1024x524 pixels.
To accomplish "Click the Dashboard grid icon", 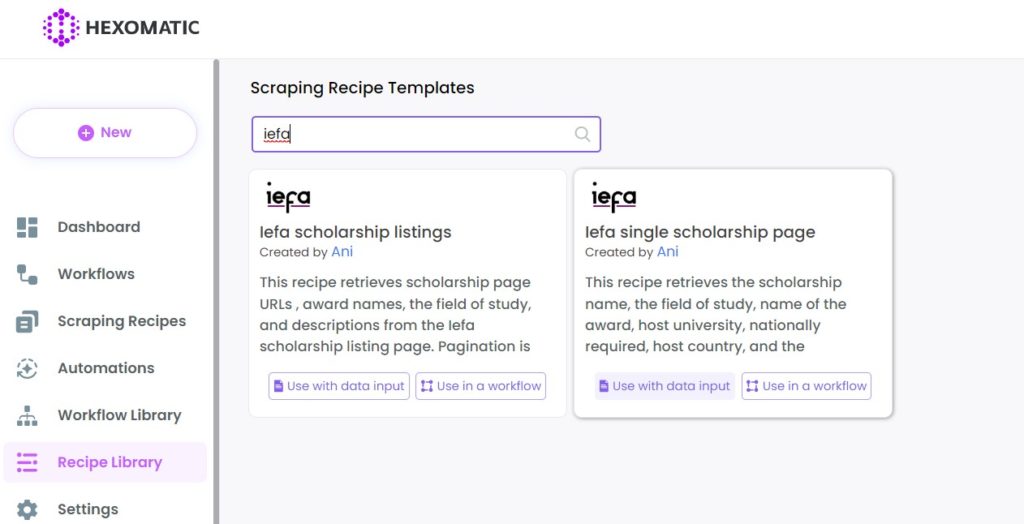I will click(27, 227).
